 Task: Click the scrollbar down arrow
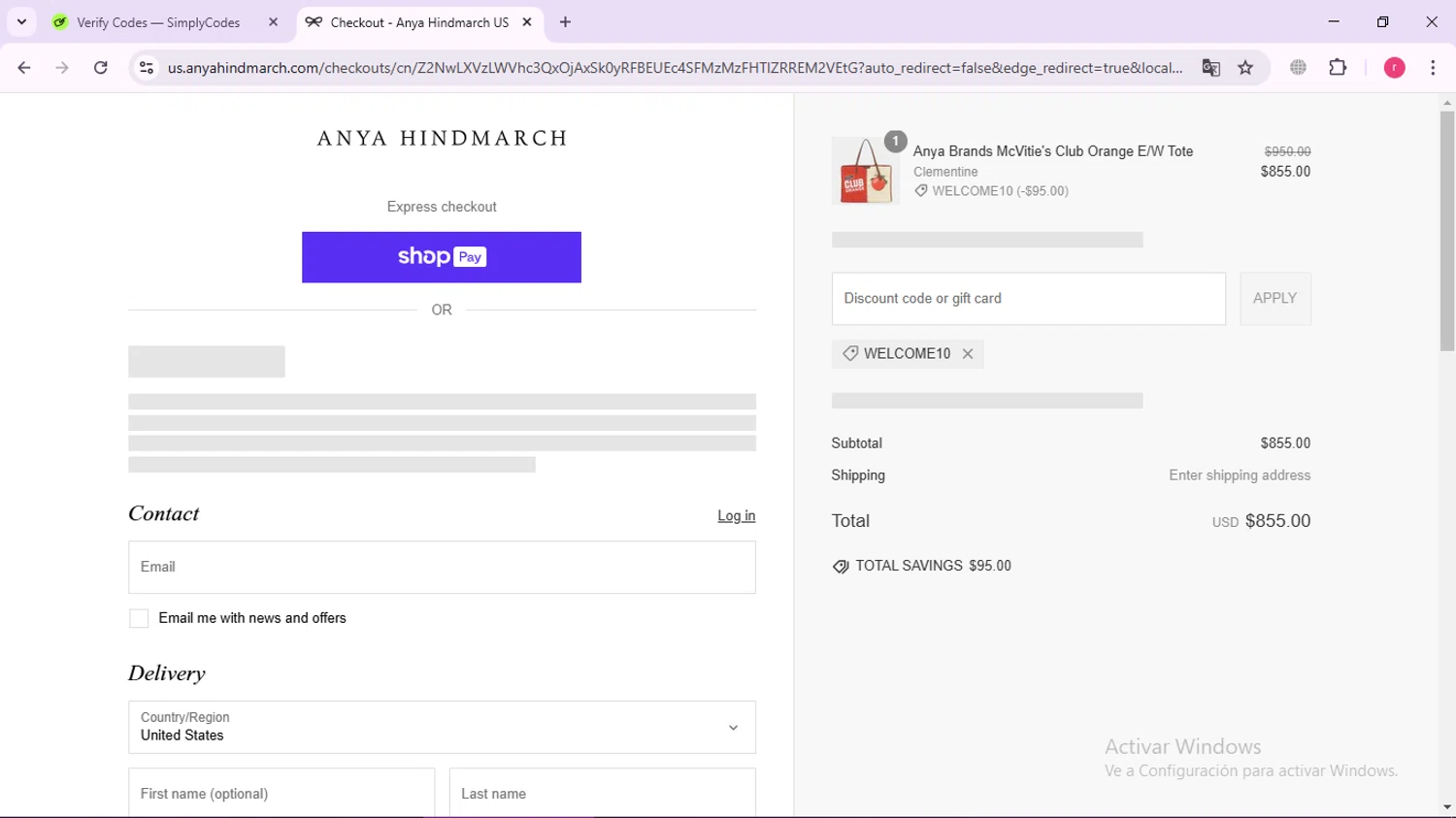pyautogui.click(x=1447, y=807)
